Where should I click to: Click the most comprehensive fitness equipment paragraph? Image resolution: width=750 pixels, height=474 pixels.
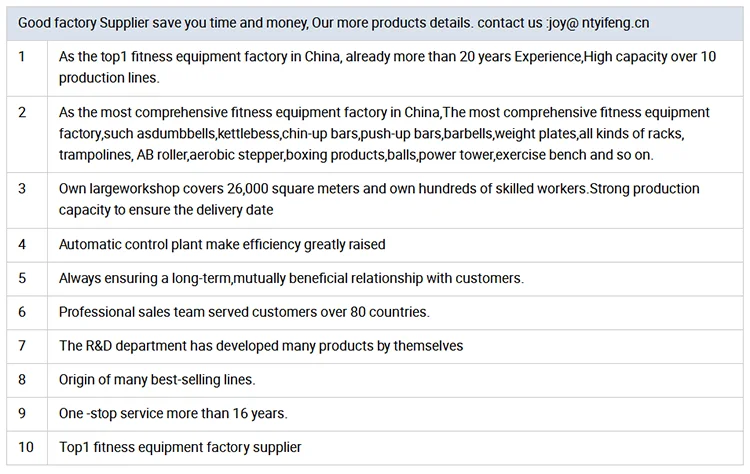(x=384, y=133)
